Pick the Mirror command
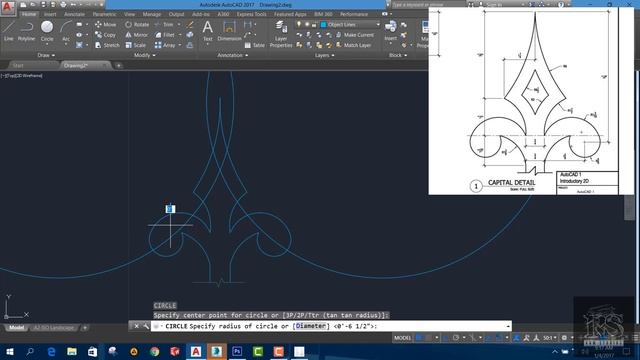This screenshot has width=640, height=360. (x=137, y=35)
